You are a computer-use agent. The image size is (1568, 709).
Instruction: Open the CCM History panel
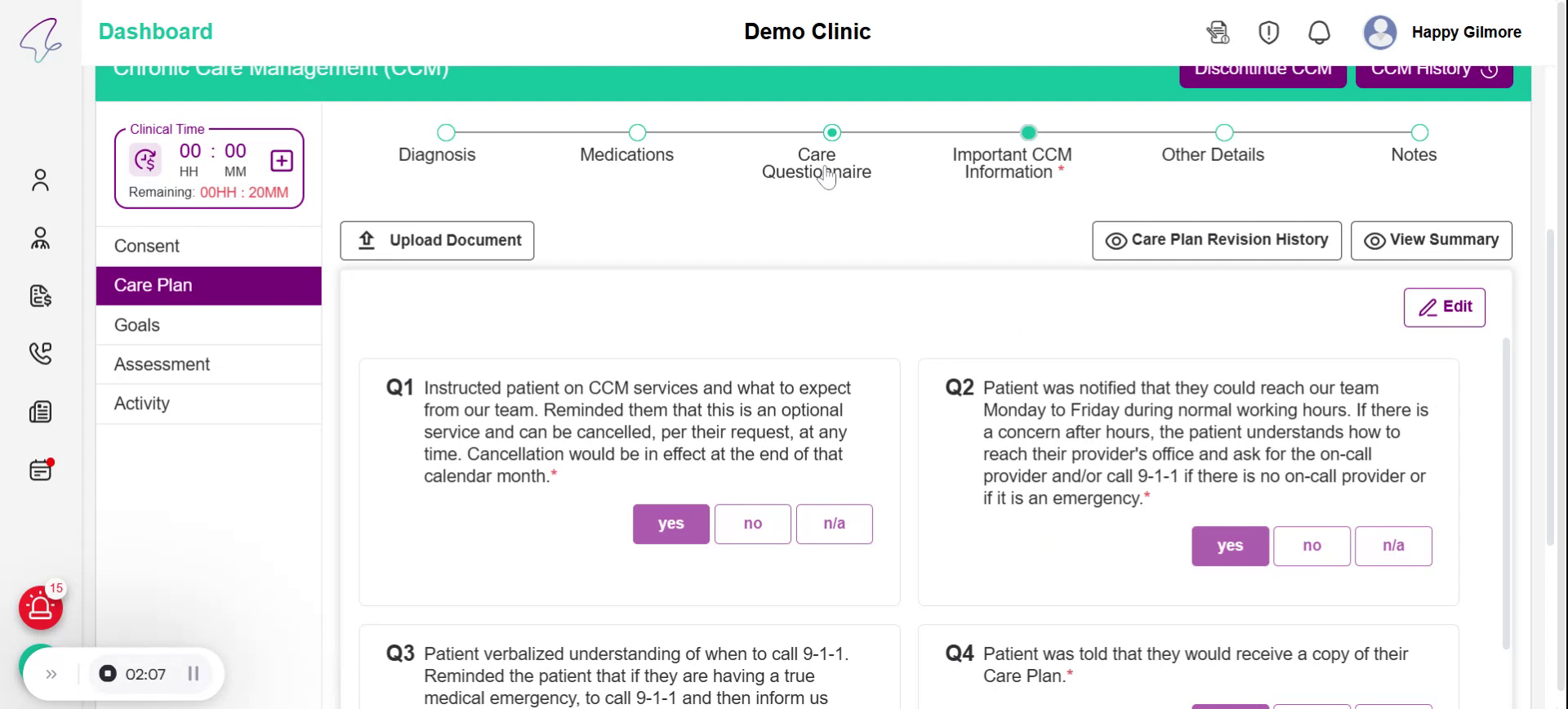pos(1433,71)
